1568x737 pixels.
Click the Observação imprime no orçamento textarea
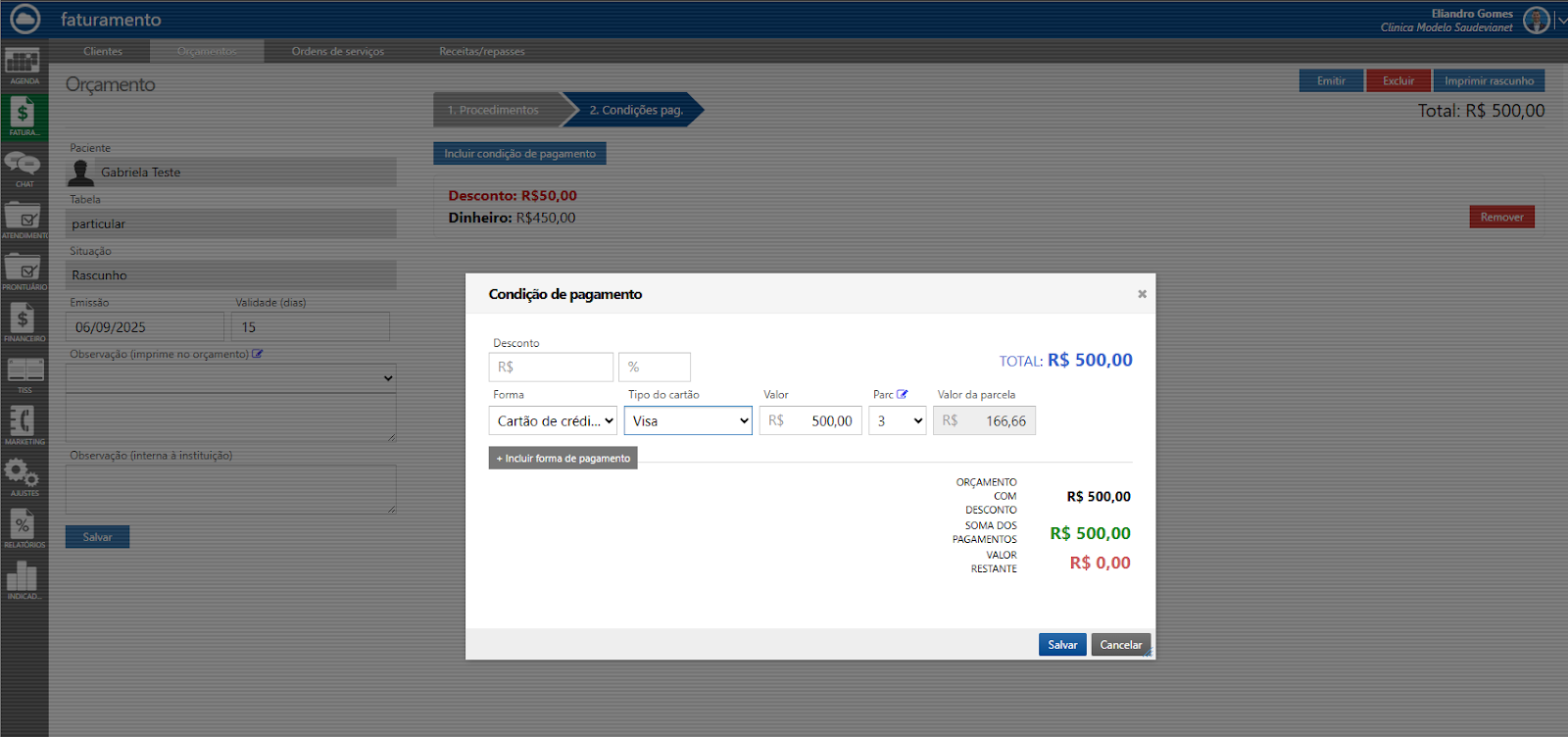tap(231, 418)
